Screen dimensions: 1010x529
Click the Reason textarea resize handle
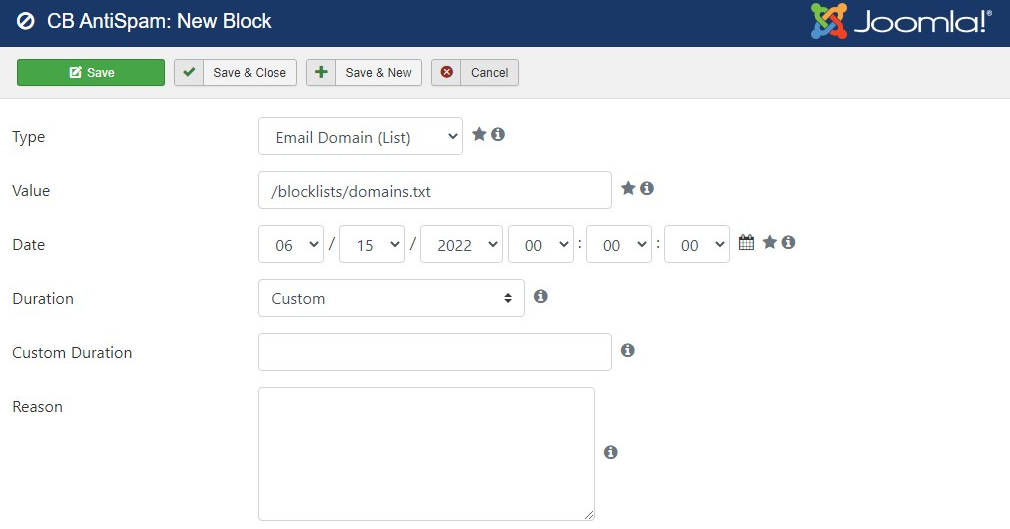[x=589, y=514]
